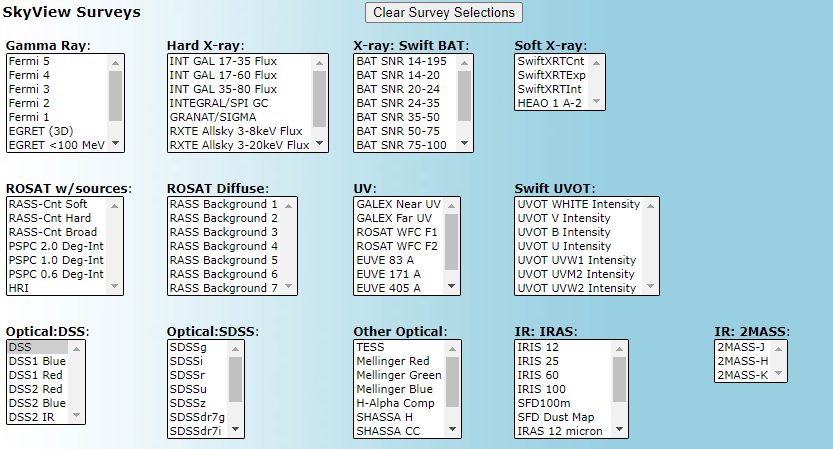Click down arrow of Soft X-ray scrollbar
Viewport: 833px width, 449px height.
[596, 101]
